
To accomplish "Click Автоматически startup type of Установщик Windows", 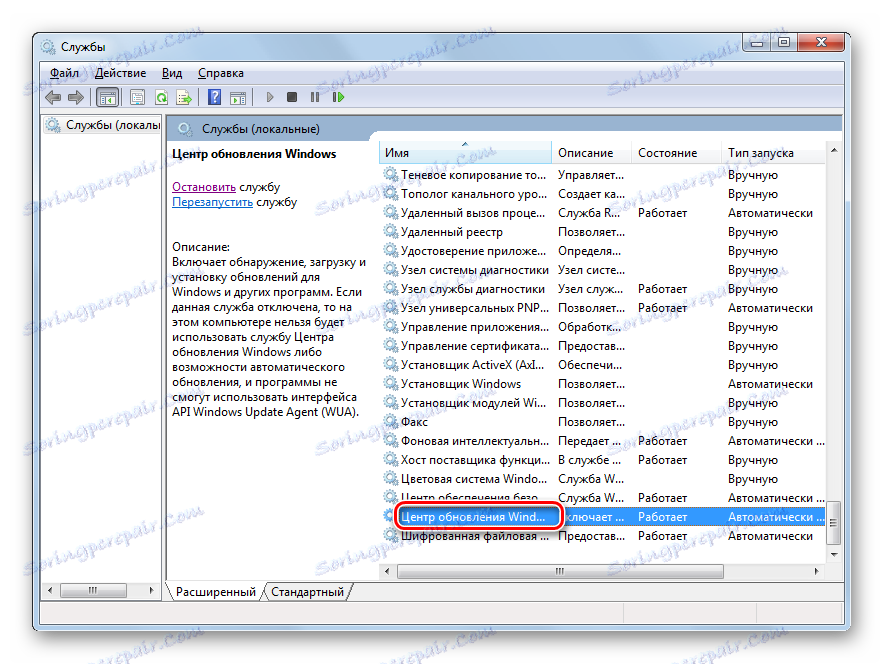I will coord(770,384).
